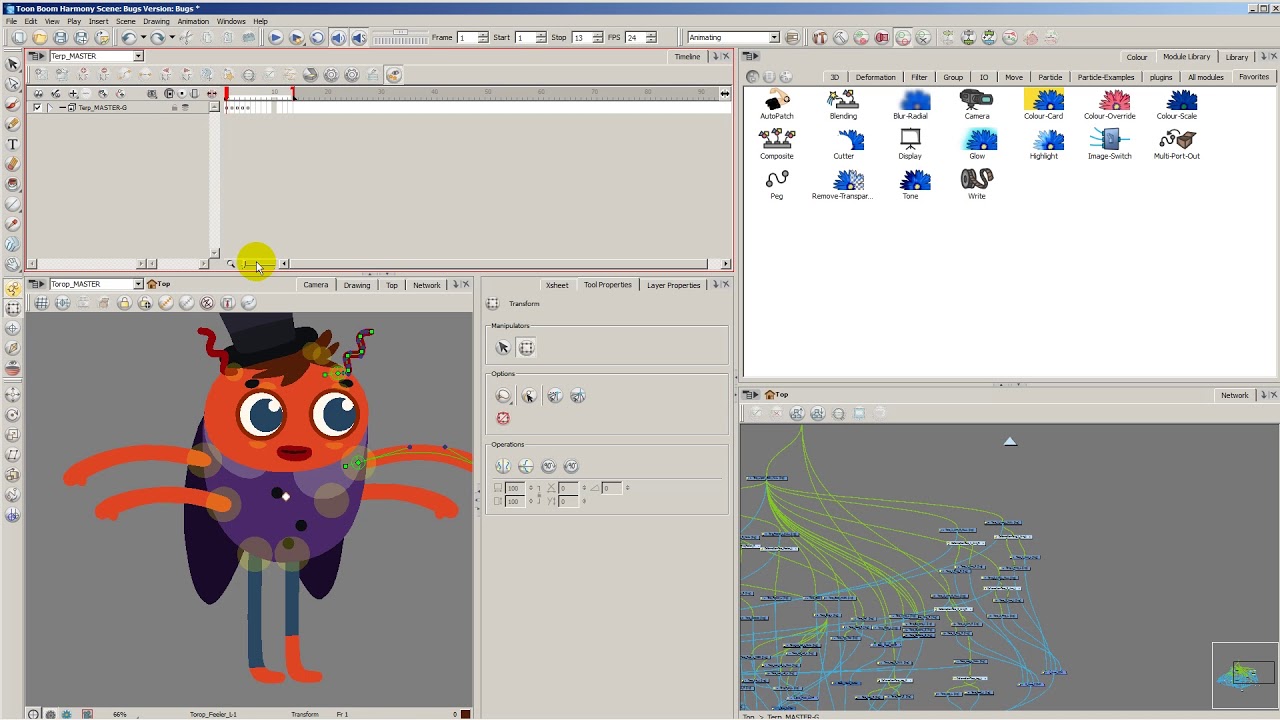Select the Write module icon
This screenshot has width=1280, height=720.
tap(977, 180)
